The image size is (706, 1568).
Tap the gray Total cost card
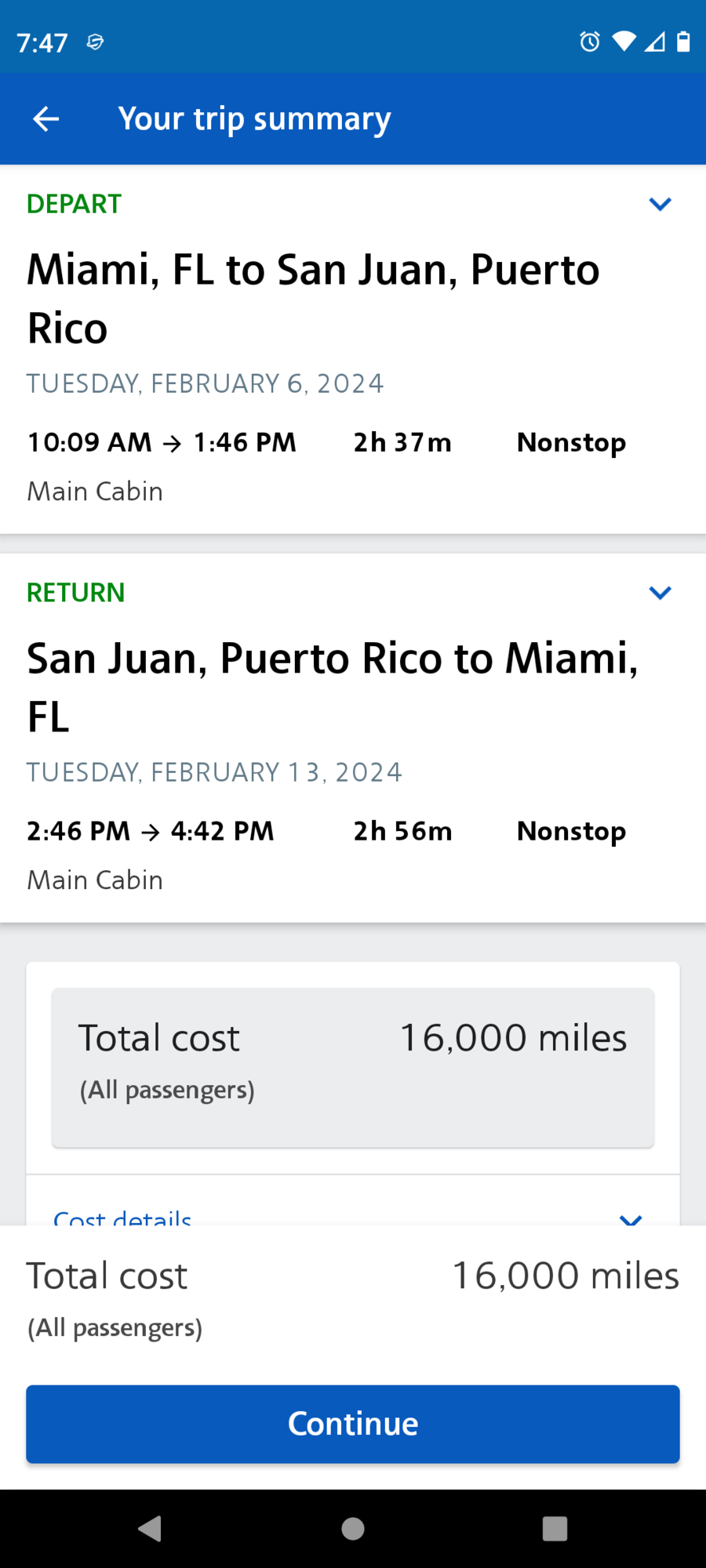[353, 1067]
